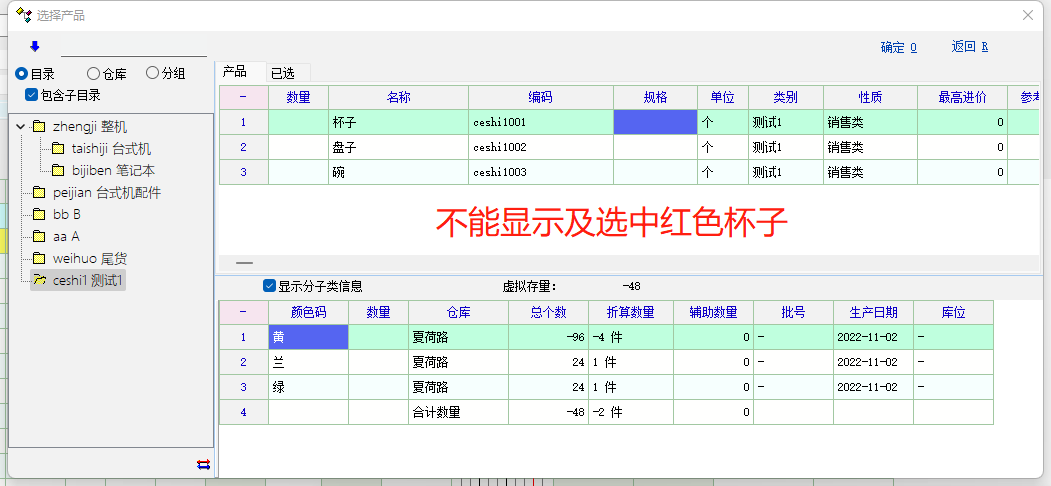Click the open folder icon for ceshi1 测试1
This screenshot has width=1051, height=486.
point(40,281)
